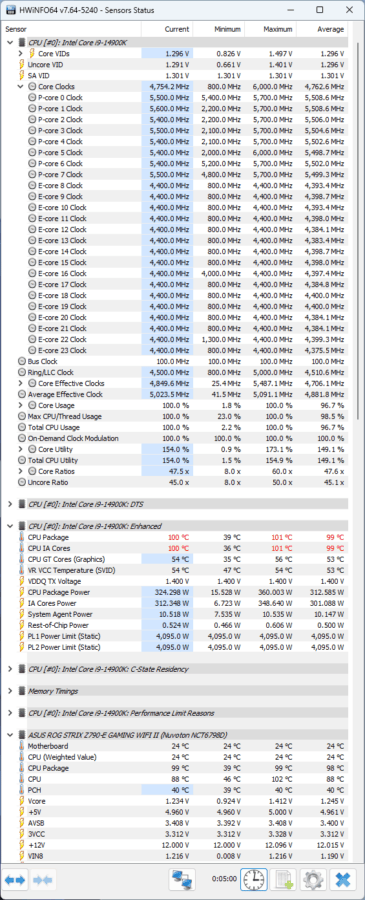The height and width of the screenshot is (900, 365).
Task: Click the collapse arrows button in bottom toolbar
Action: coord(42,879)
